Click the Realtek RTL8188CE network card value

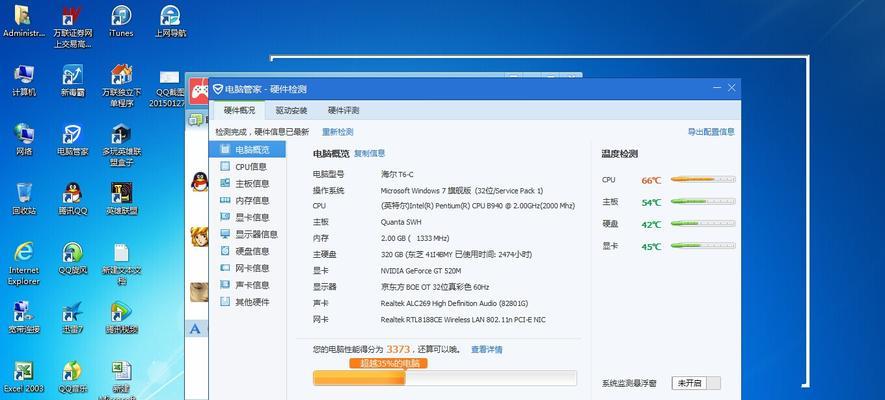(x=463, y=320)
